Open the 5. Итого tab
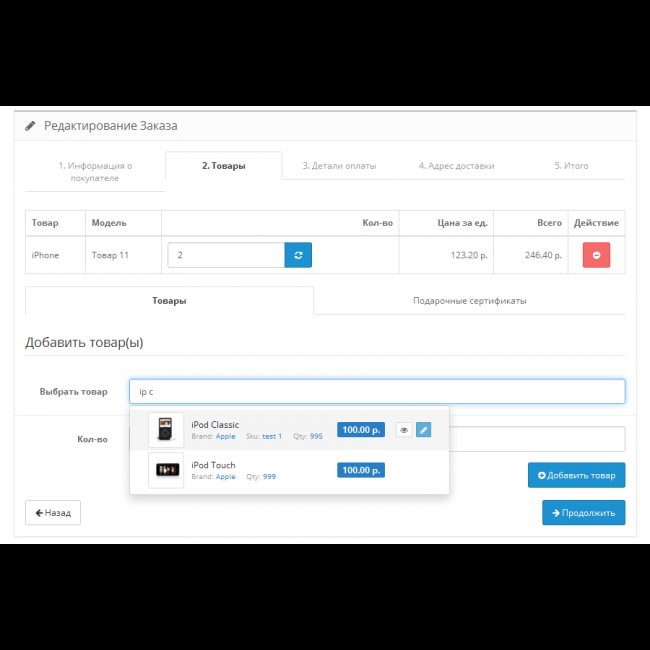Image resolution: width=650 pixels, height=650 pixels. 571,166
